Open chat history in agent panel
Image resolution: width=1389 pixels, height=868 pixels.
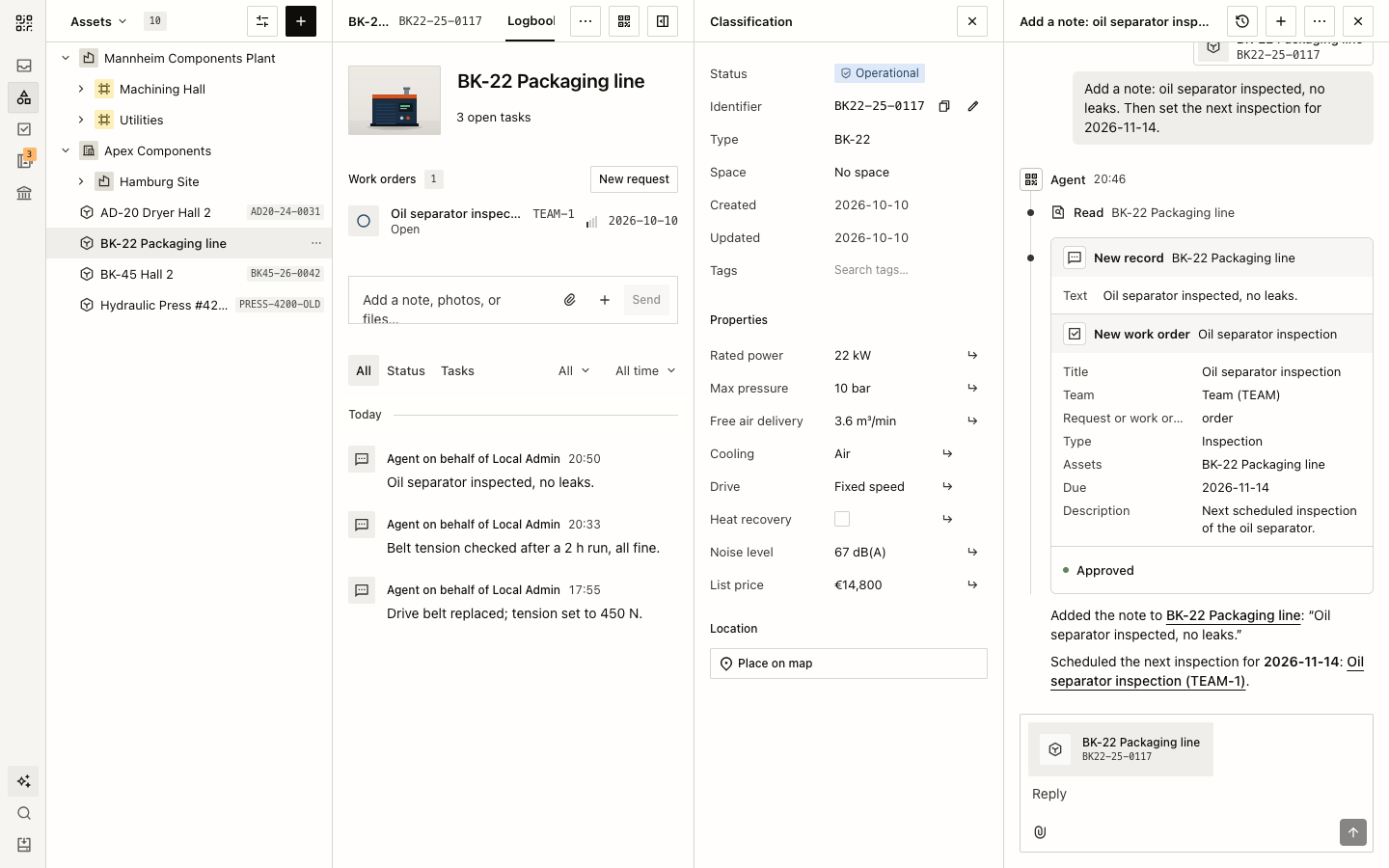tap(1242, 21)
